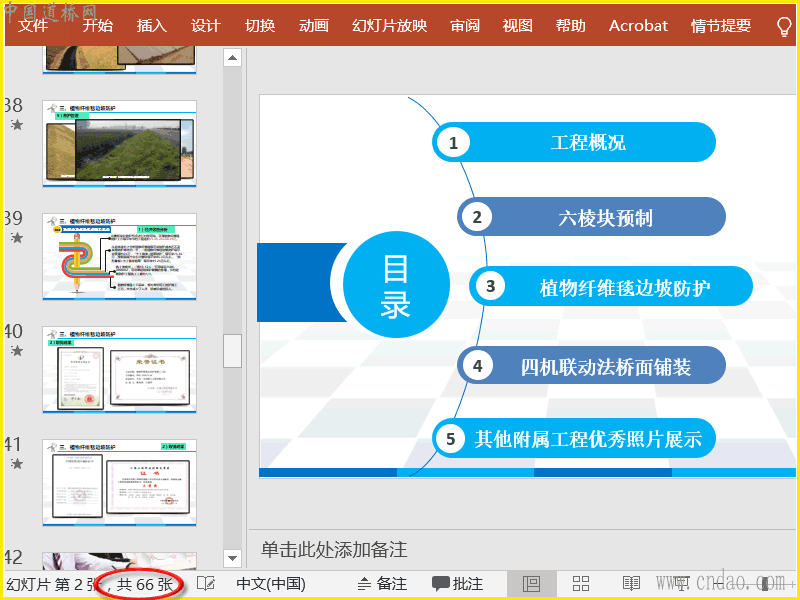Click the number 3 circle on slide
This screenshot has height=600, width=800.
[490, 286]
